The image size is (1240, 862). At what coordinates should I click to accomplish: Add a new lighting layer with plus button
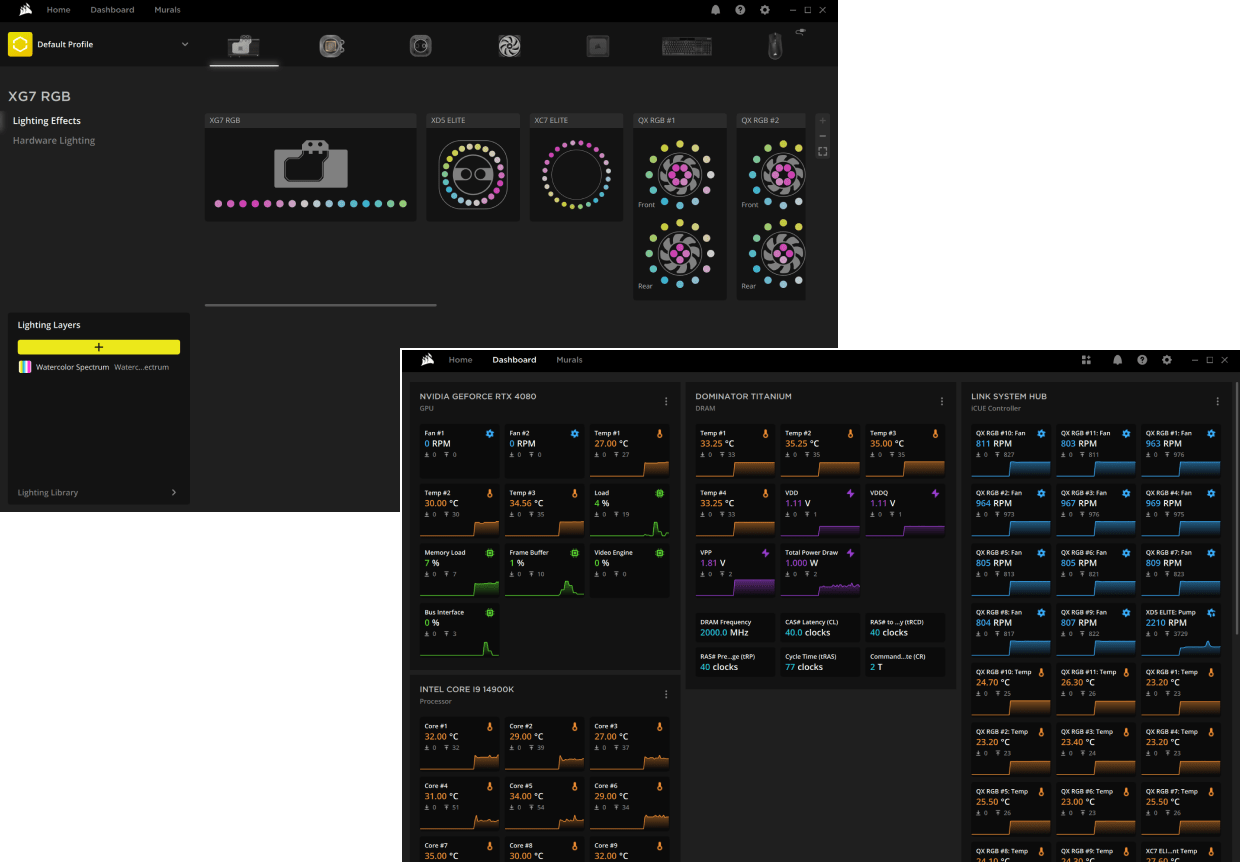coord(99,347)
